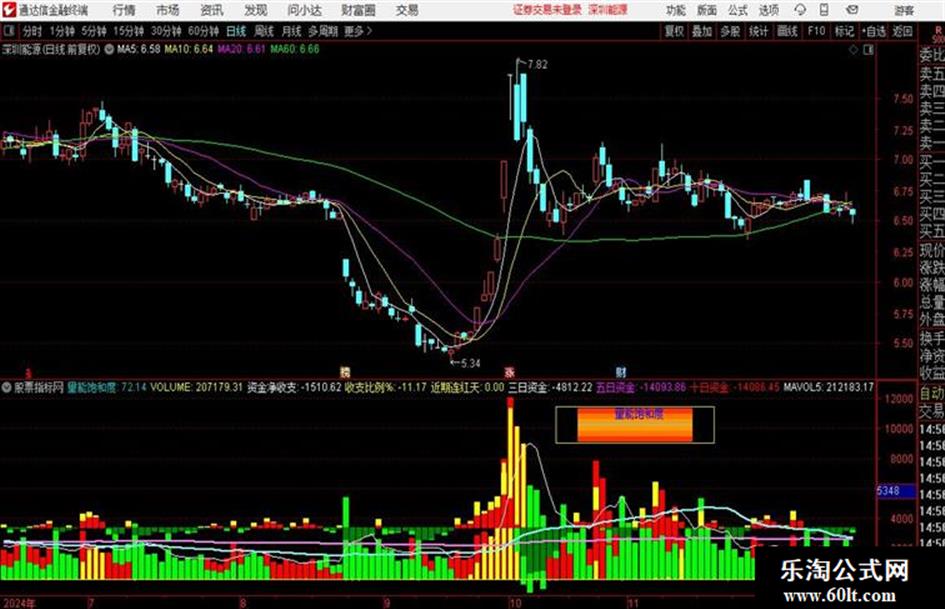This screenshot has height=609, width=945.
Task: Open the 问小达 menu
Action: [304, 10]
